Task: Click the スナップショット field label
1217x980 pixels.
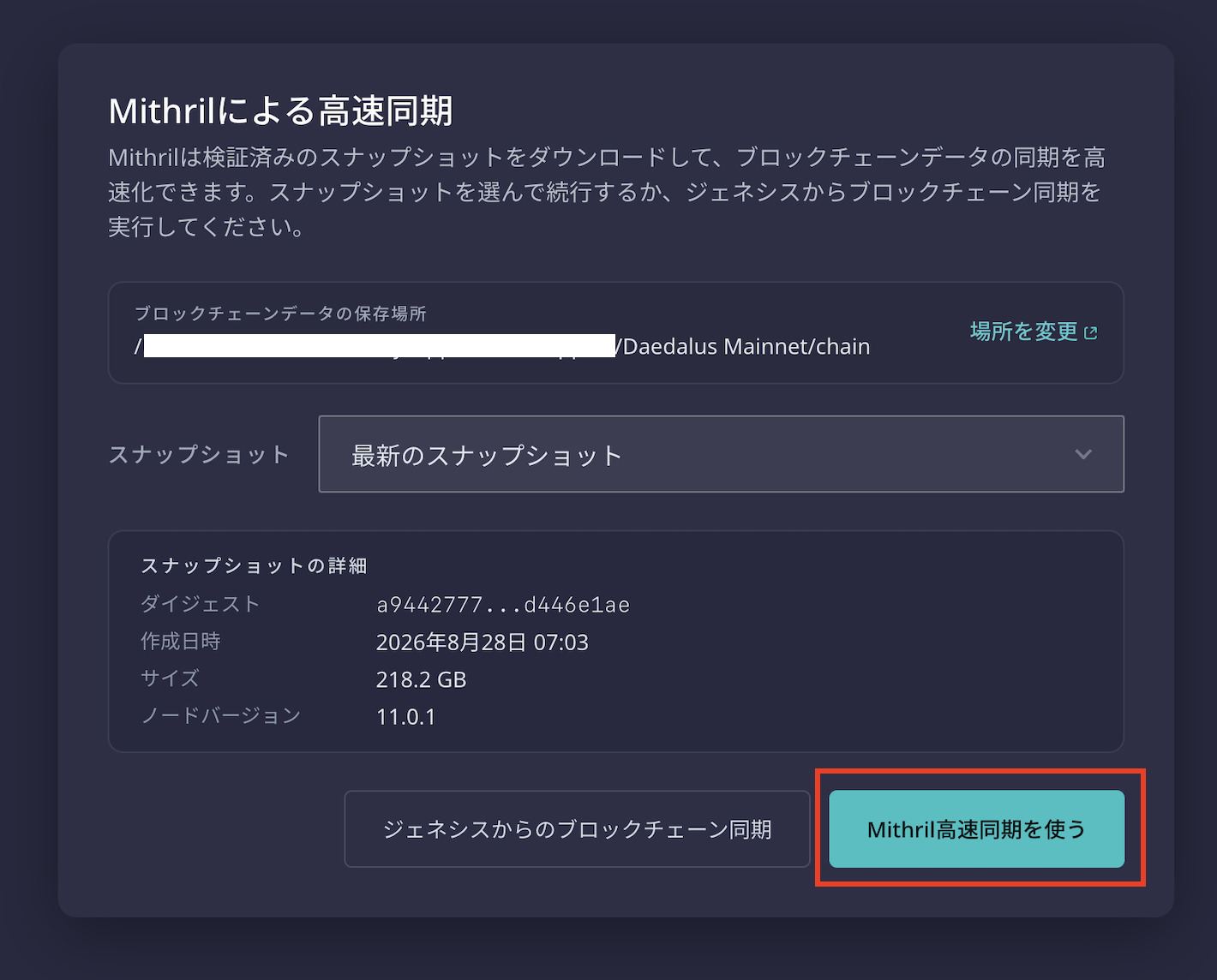Action: (x=199, y=454)
